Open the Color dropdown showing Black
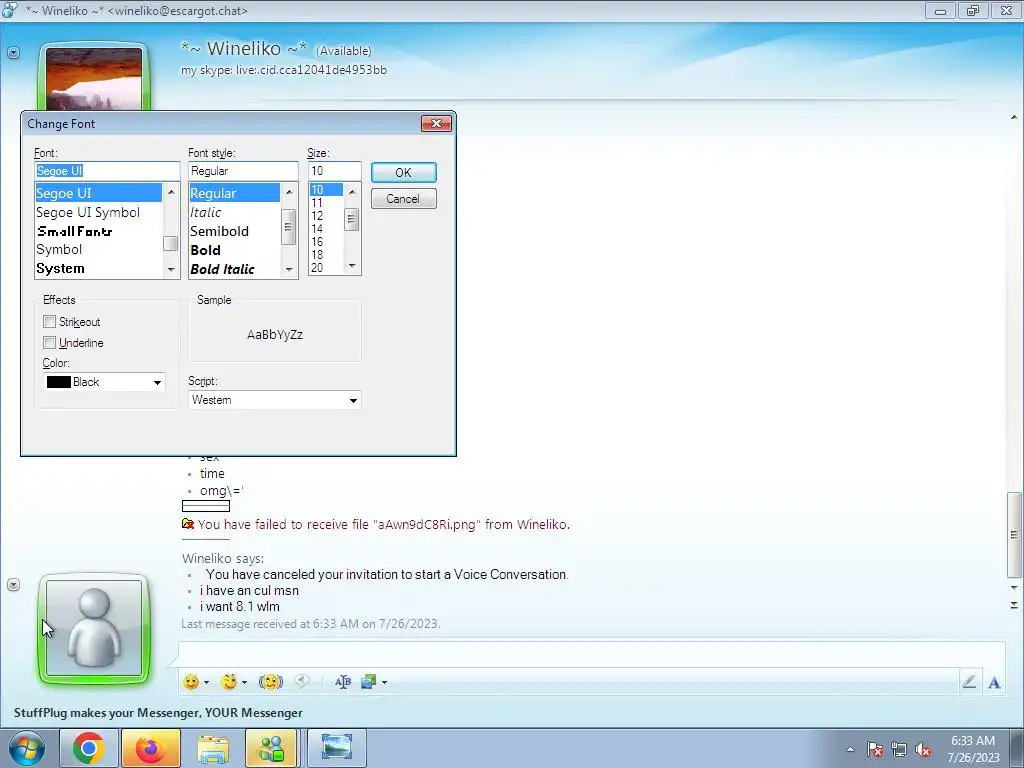 104,382
